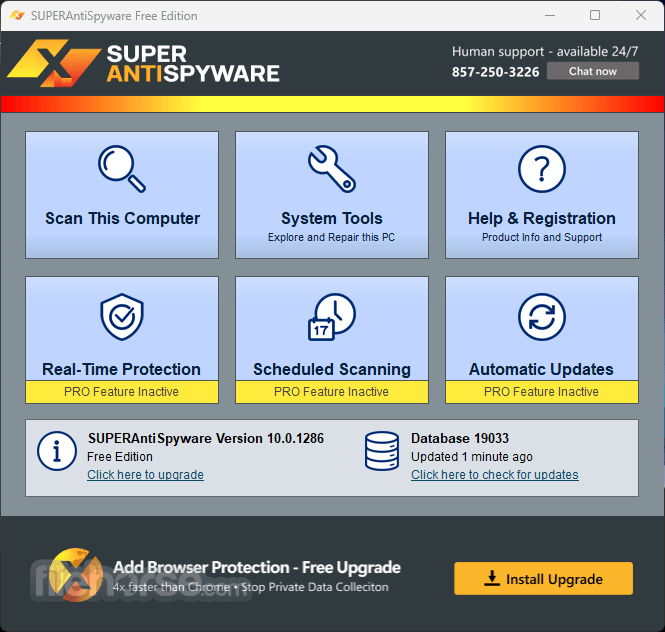Image resolution: width=665 pixels, height=632 pixels.
Task: Click PRO Feature Inactive under Real-Time Protection
Action: pyautogui.click(x=122, y=392)
